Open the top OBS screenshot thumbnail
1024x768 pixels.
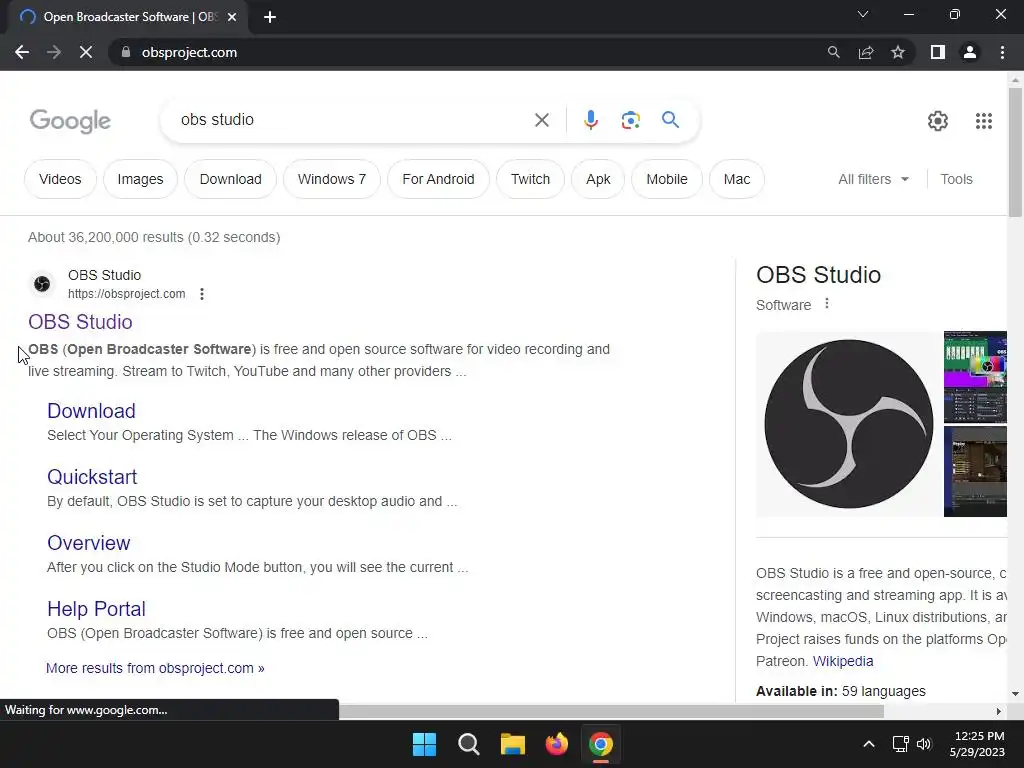point(975,377)
